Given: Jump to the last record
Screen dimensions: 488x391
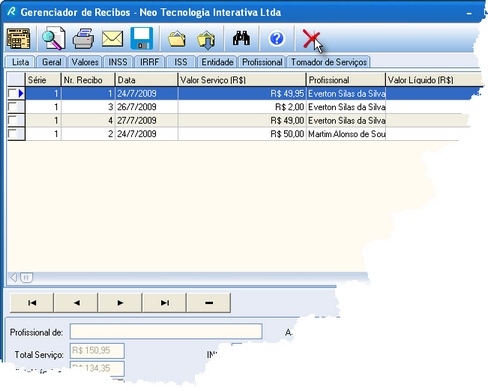Looking at the screenshot, I should (165, 303).
